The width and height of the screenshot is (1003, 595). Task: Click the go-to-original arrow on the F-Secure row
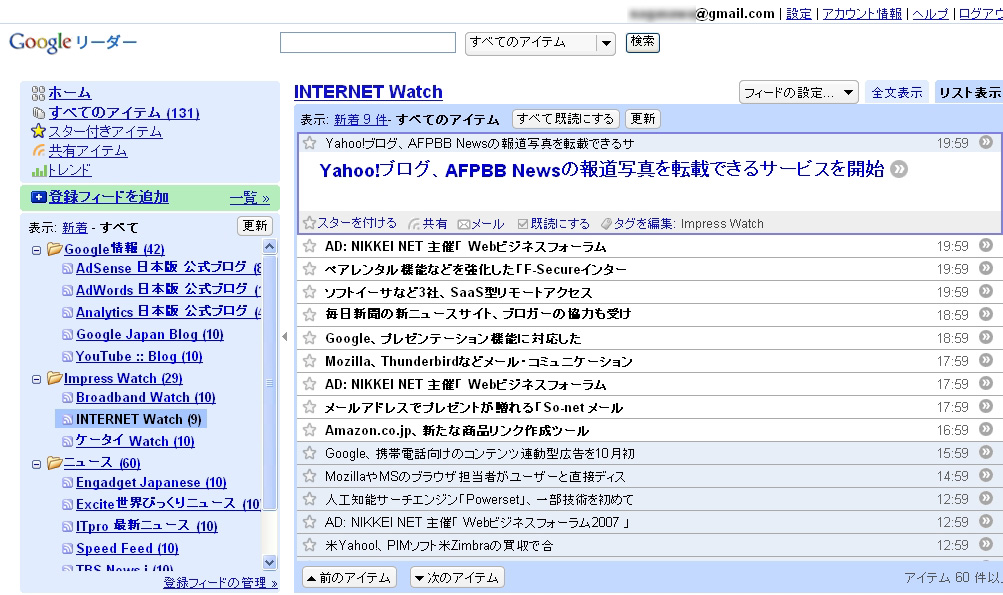[x=986, y=269]
